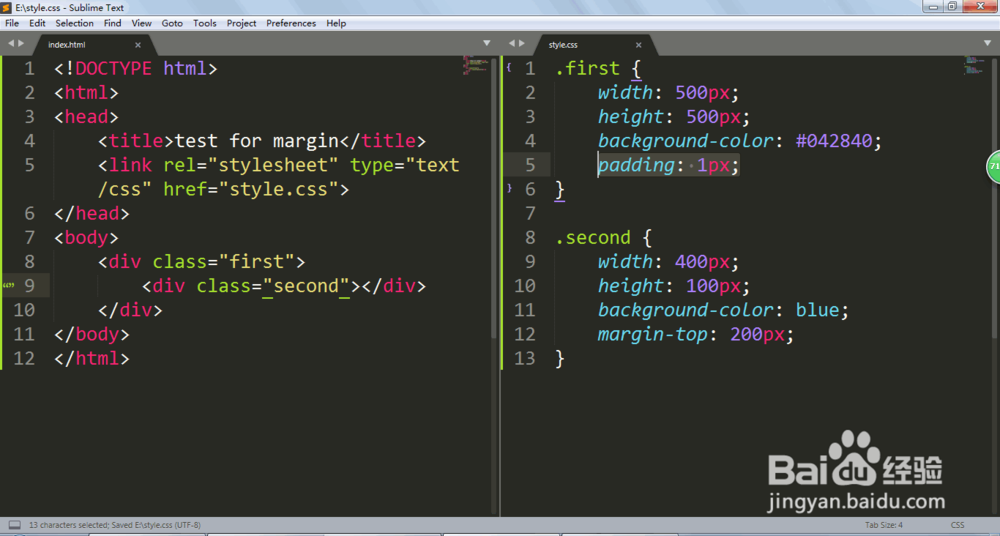1000x536 pixels.
Task: Click the class "first" attribute value
Action: 256,262
